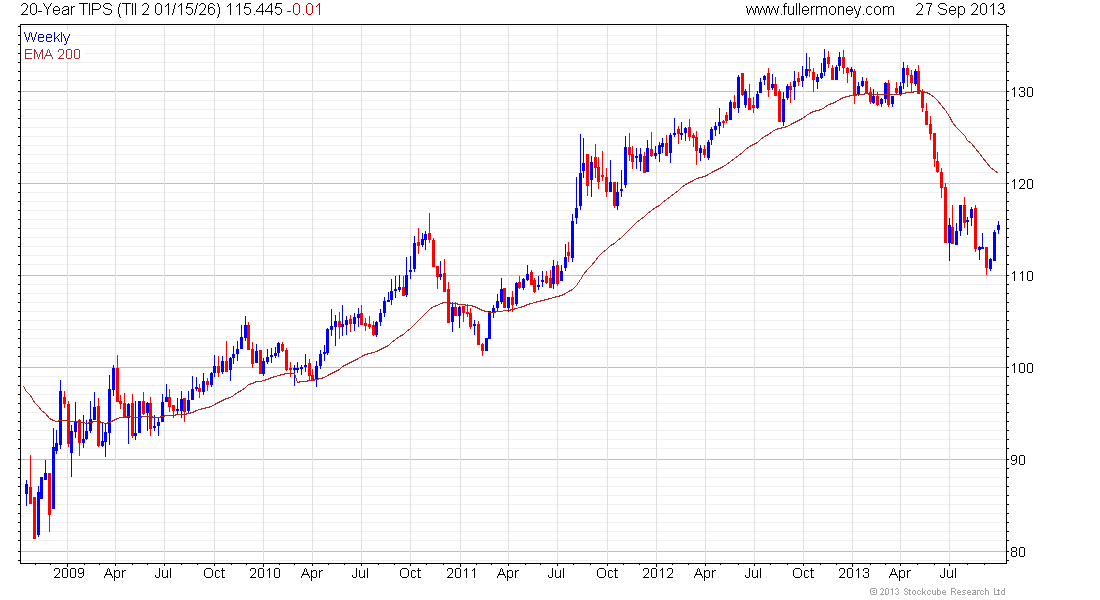Click the chart title '20-Year TIPS (TII 2 01/15/26)'
The height and width of the screenshot is (600, 1100).
click(x=120, y=10)
